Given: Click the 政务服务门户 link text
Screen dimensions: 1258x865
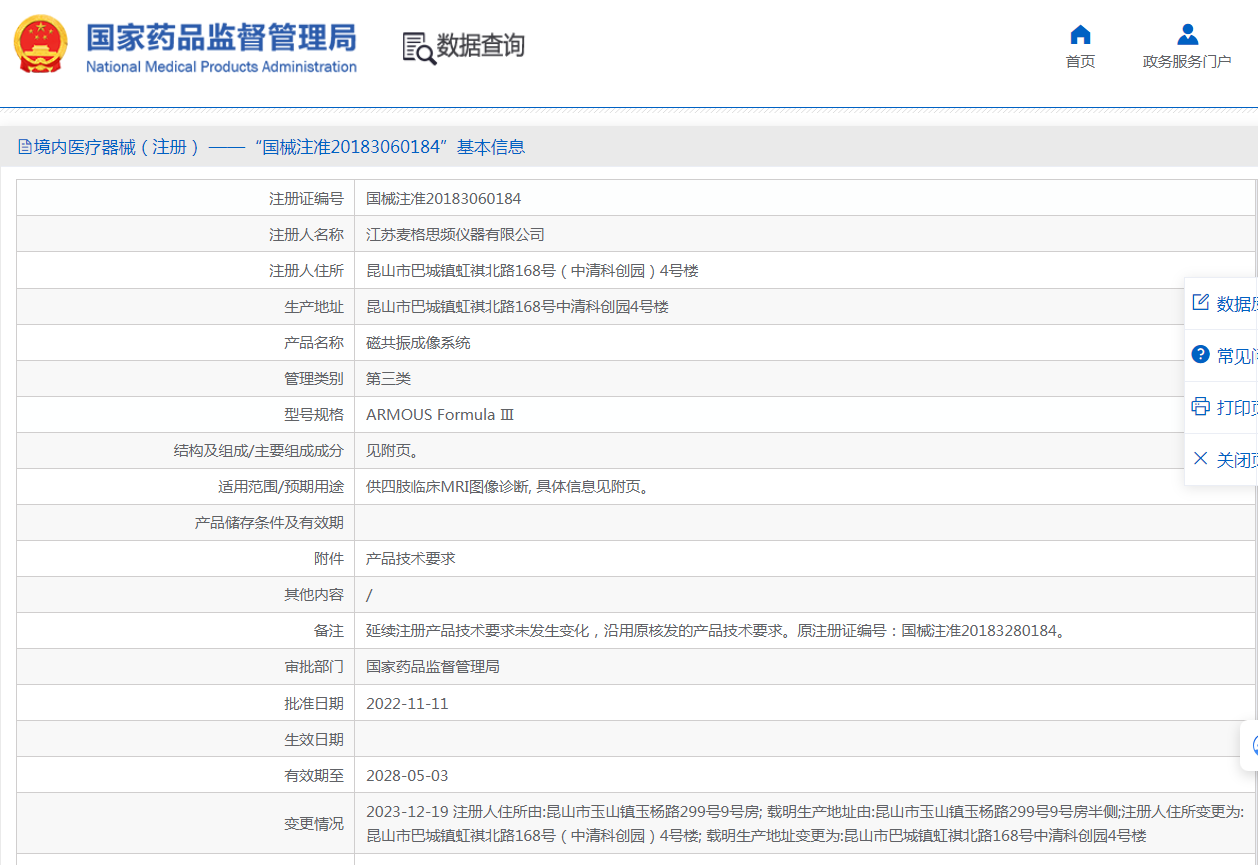Looking at the screenshot, I should pos(1187,61).
